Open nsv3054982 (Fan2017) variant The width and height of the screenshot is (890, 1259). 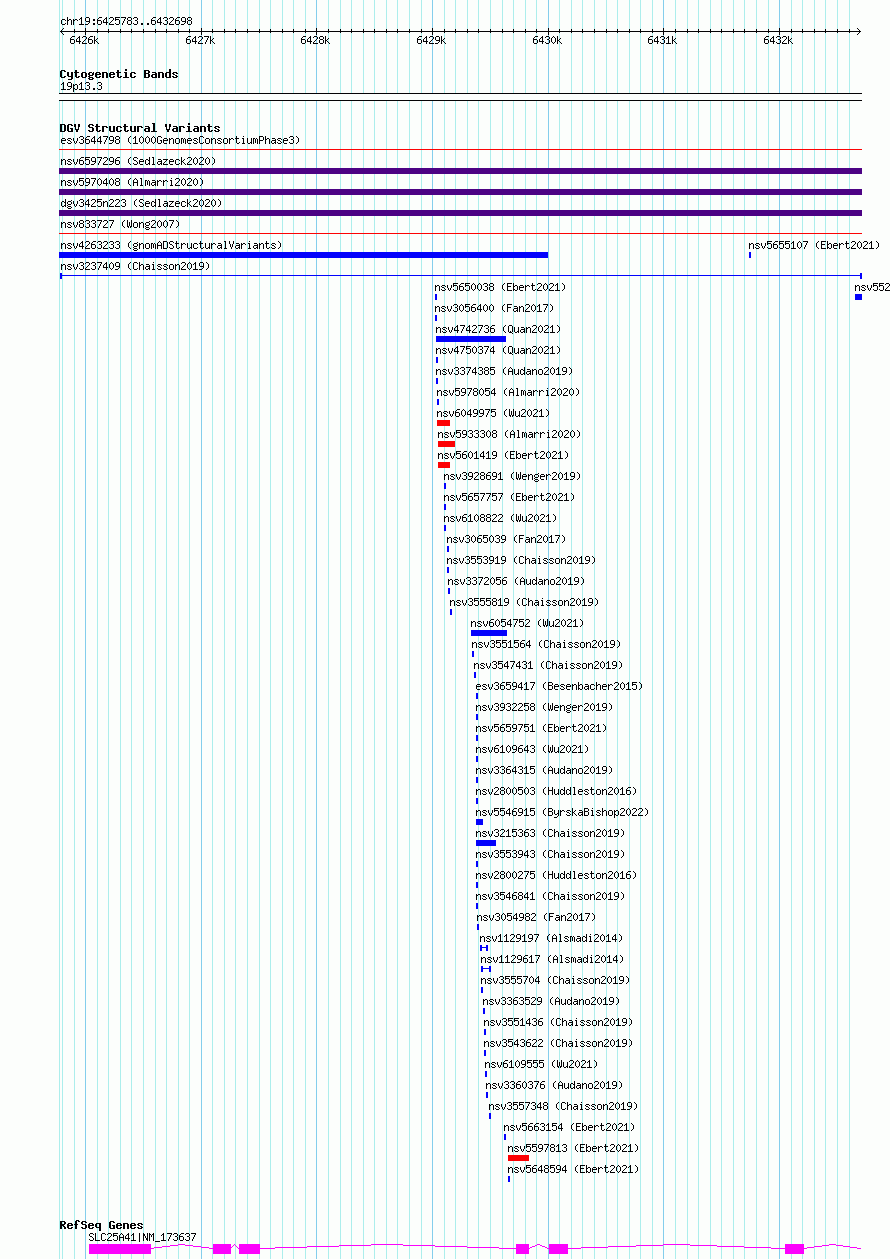tap(536, 917)
